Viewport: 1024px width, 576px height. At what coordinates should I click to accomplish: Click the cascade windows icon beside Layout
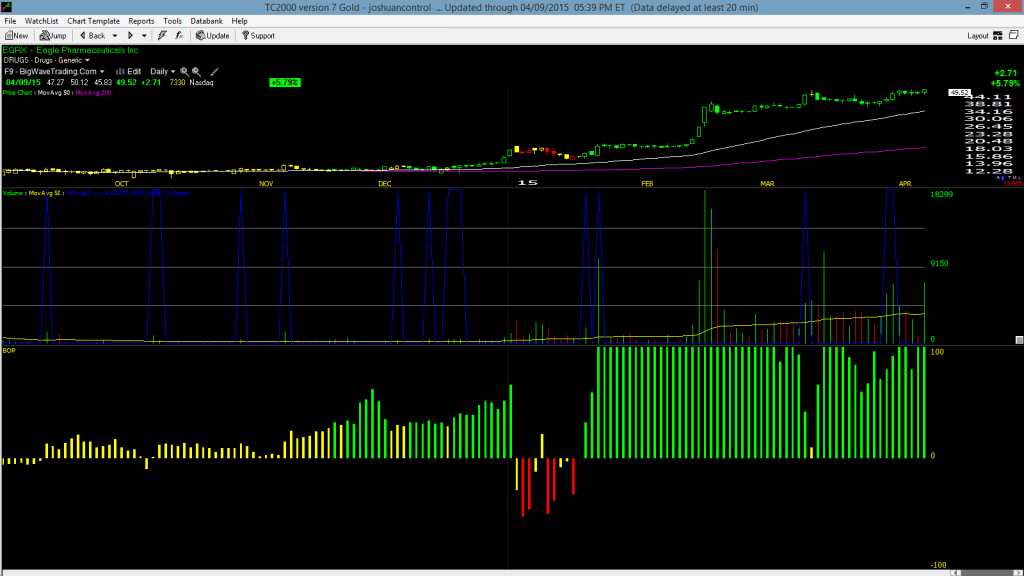[1014, 35]
